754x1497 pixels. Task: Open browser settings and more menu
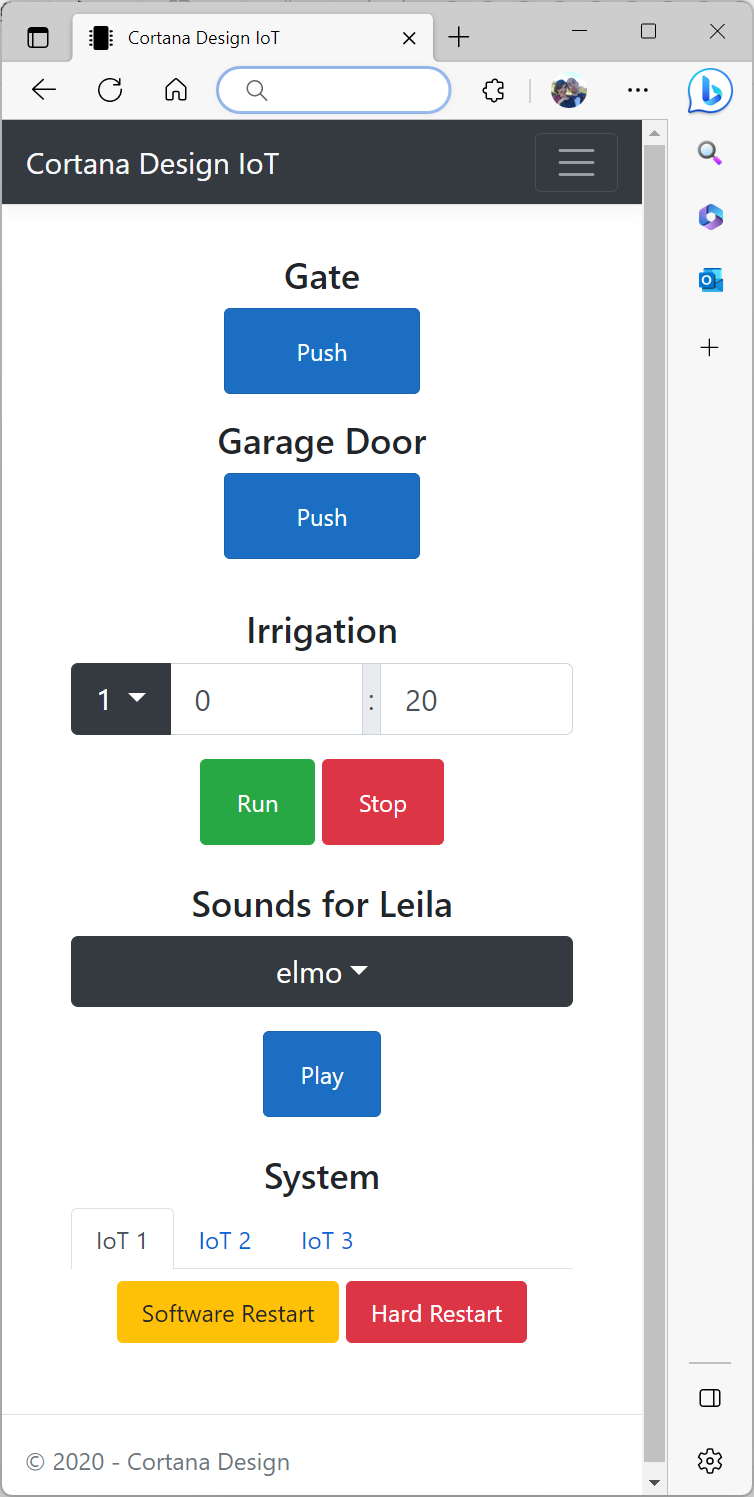pyautogui.click(x=637, y=90)
